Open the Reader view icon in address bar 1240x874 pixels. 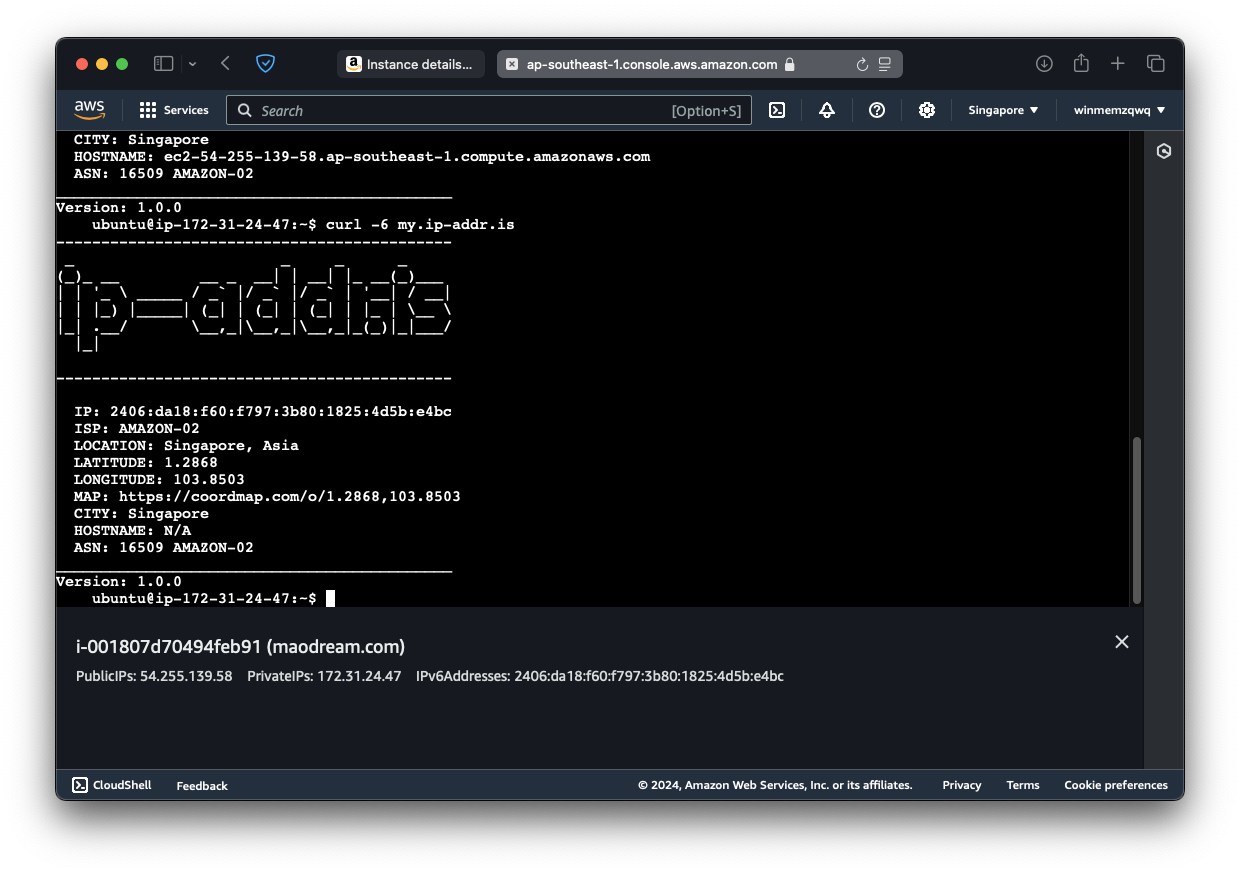885,64
